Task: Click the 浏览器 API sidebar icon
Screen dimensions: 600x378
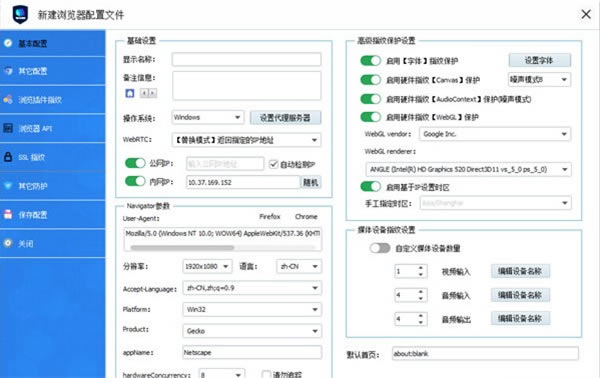Action: [x=8, y=128]
